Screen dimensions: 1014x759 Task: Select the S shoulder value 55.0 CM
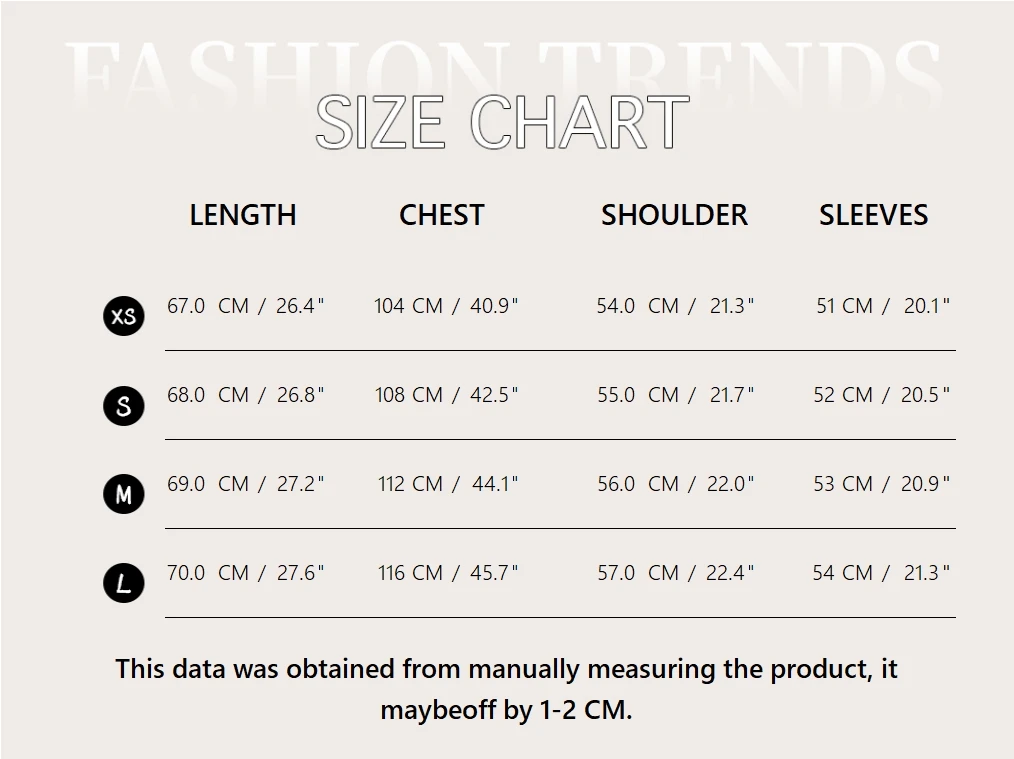click(x=638, y=395)
